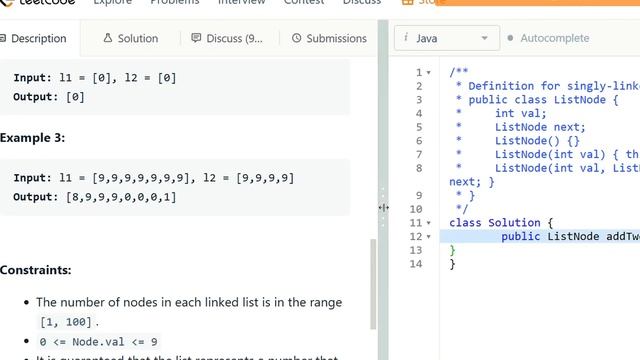Viewport: 640px width, 360px height.
Task: Collapse class Solution fold at line 11
Action: click(x=429, y=223)
